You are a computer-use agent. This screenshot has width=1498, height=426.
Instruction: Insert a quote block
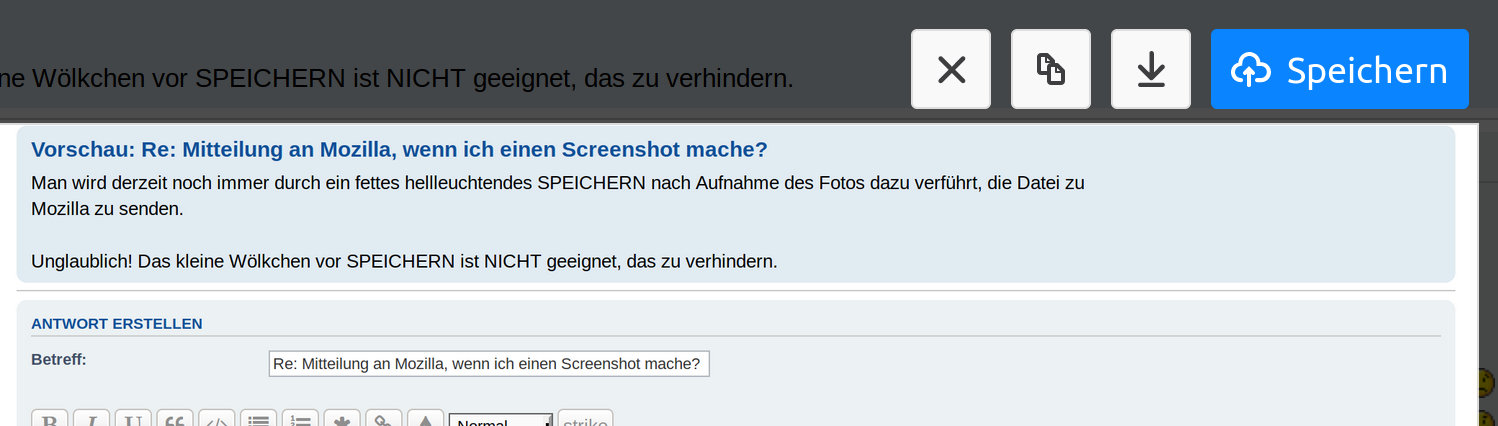tap(175, 419)
